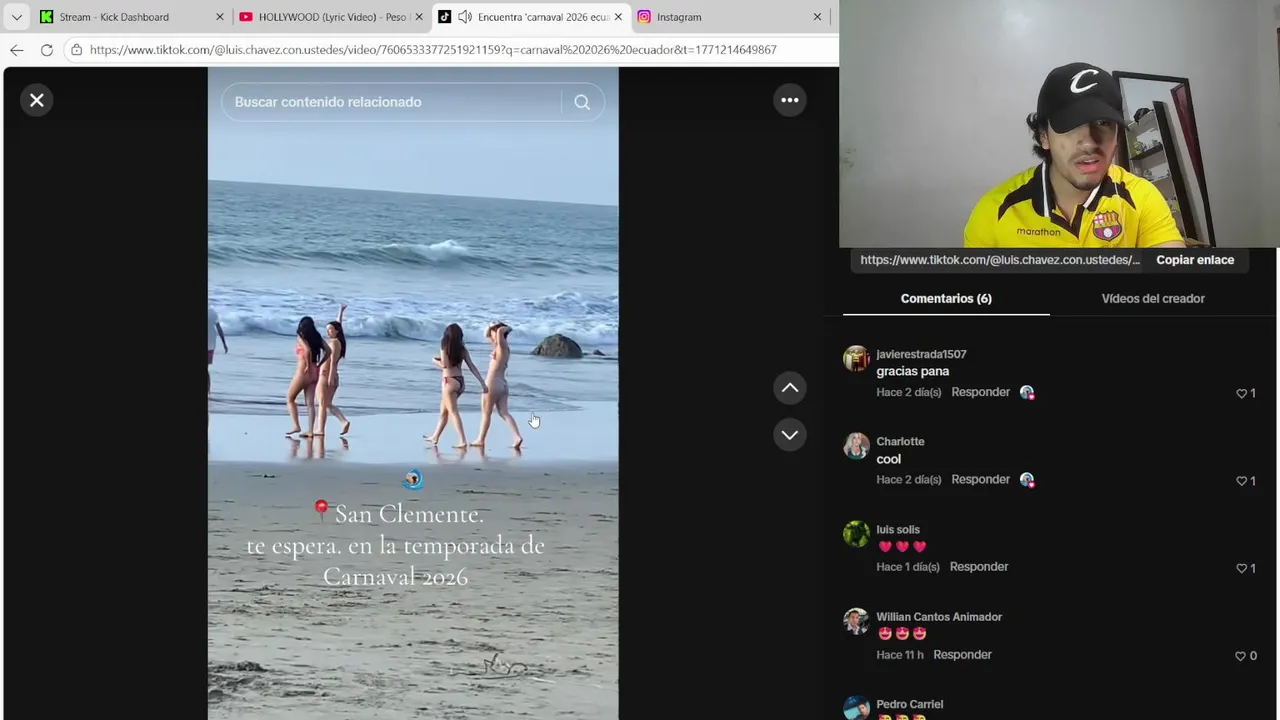
Task: Reply to javierestrada1507's comment
Action: [980, 392]
